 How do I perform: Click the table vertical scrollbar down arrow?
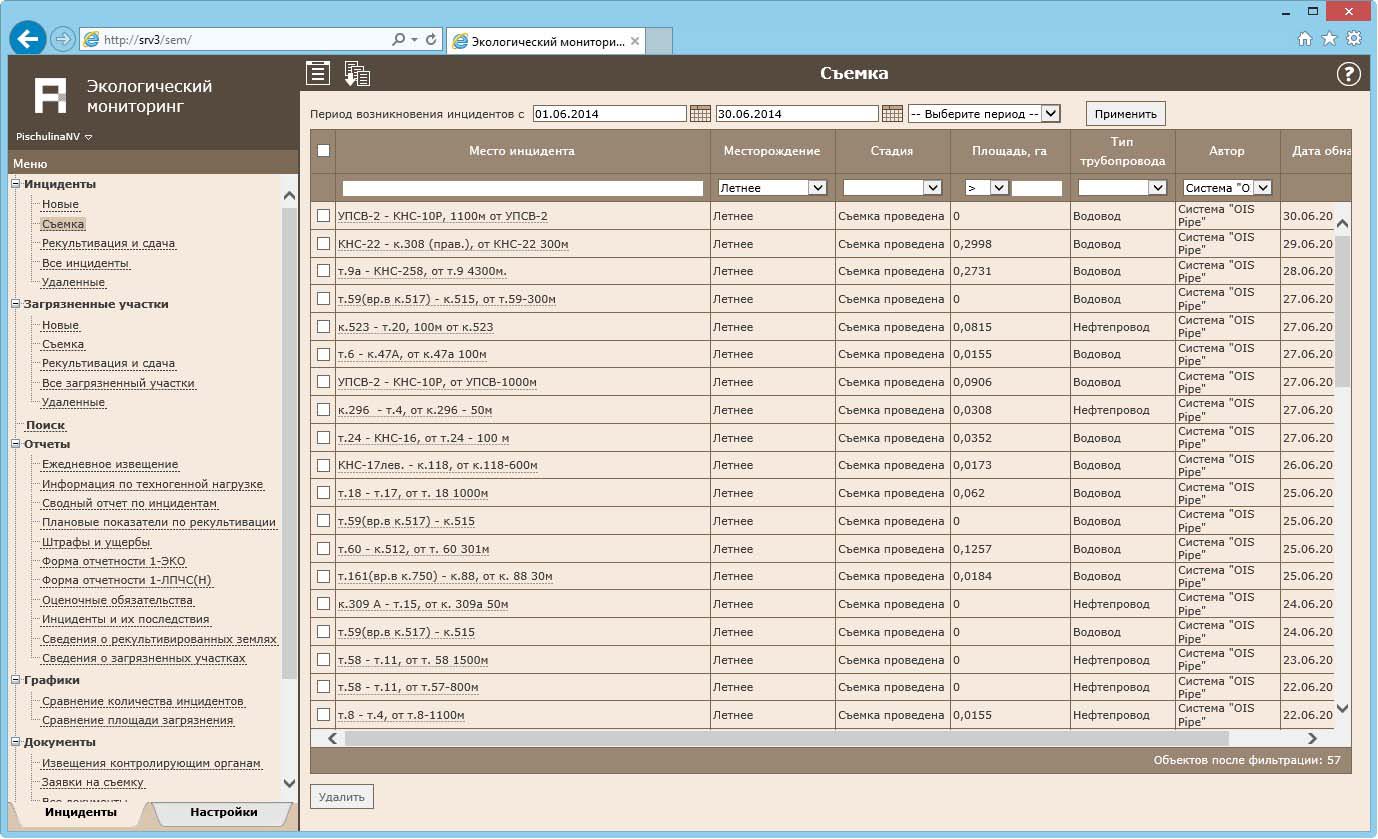(1342, 708)
